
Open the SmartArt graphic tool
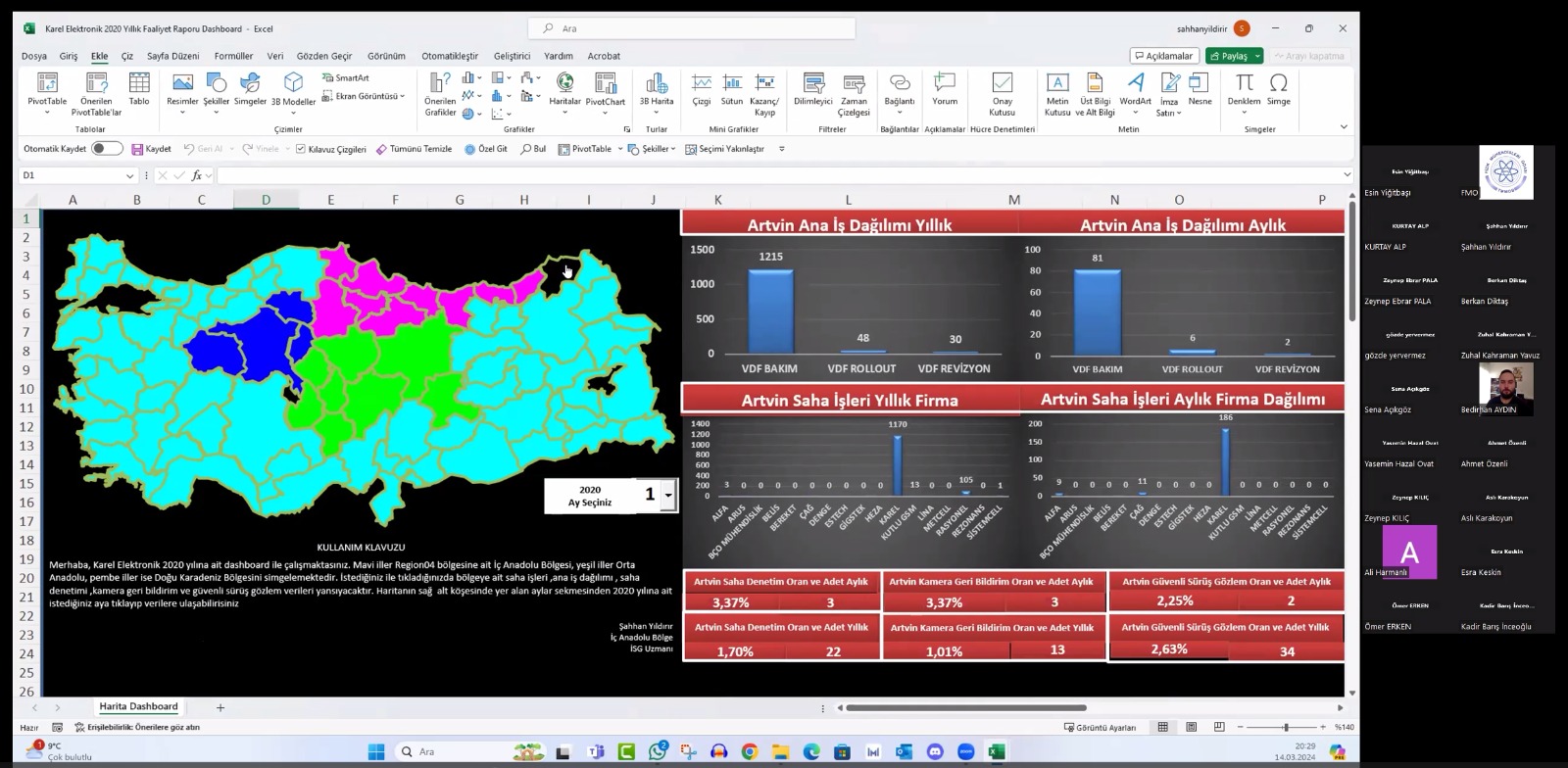point(346,78)
